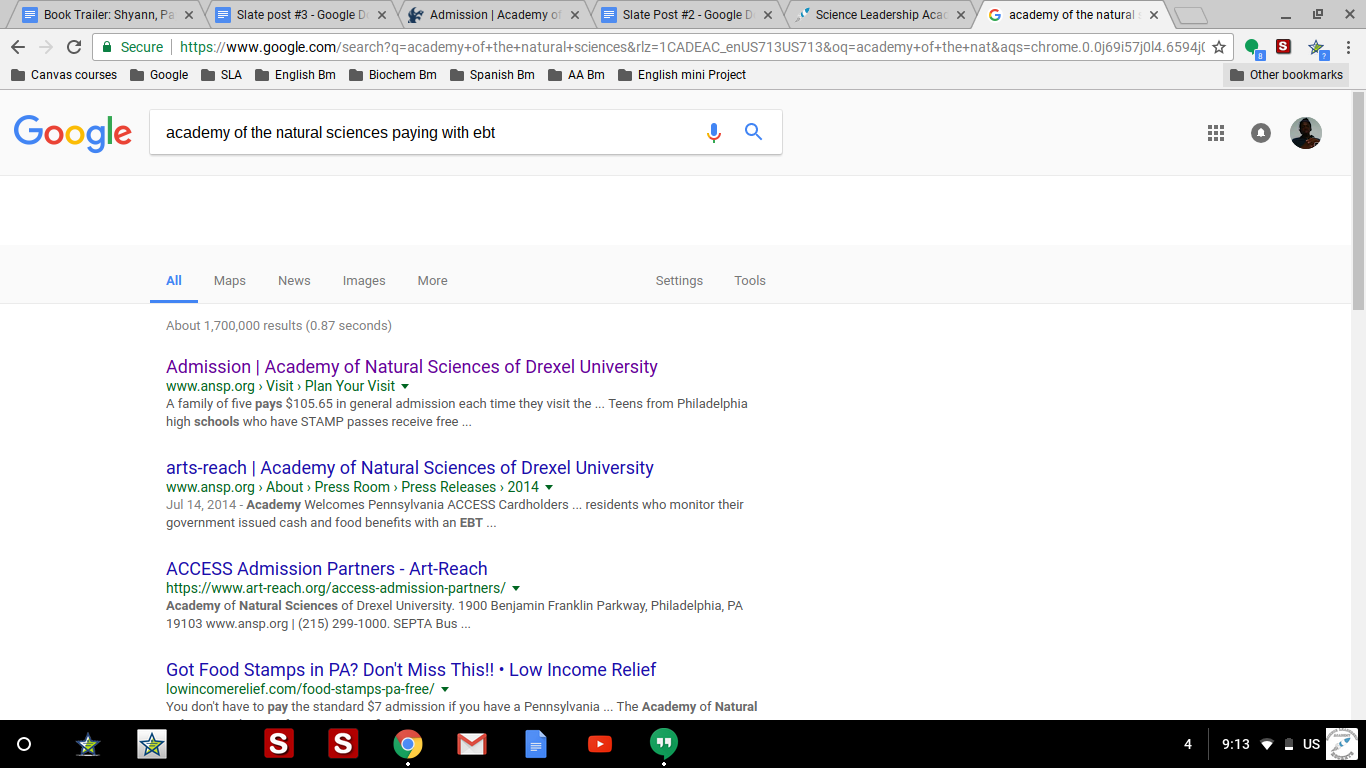
Task: Click the Google logo
Action: [x=73, y=133]
